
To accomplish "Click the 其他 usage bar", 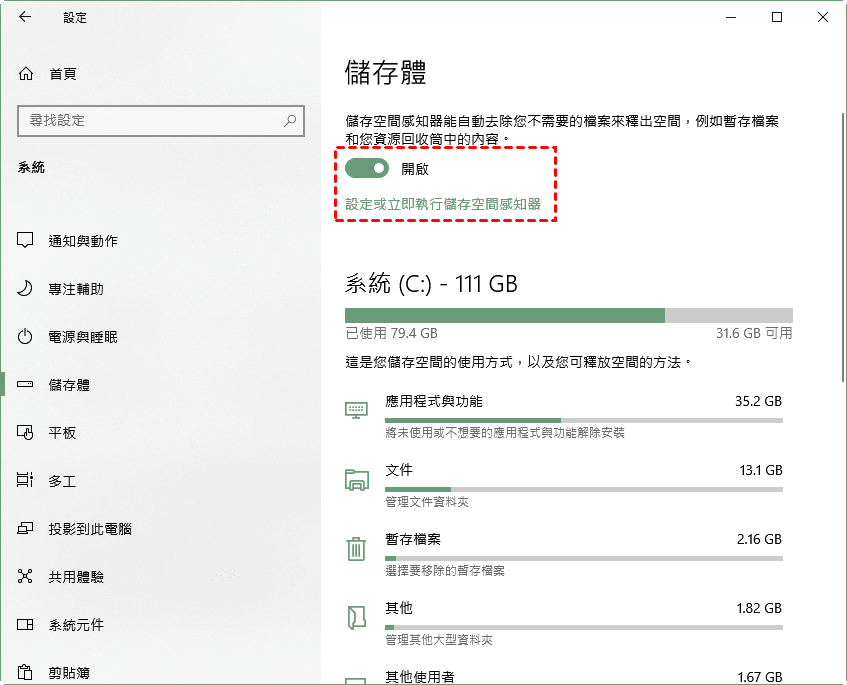I will pyautogui.click(x=584, y=627).
